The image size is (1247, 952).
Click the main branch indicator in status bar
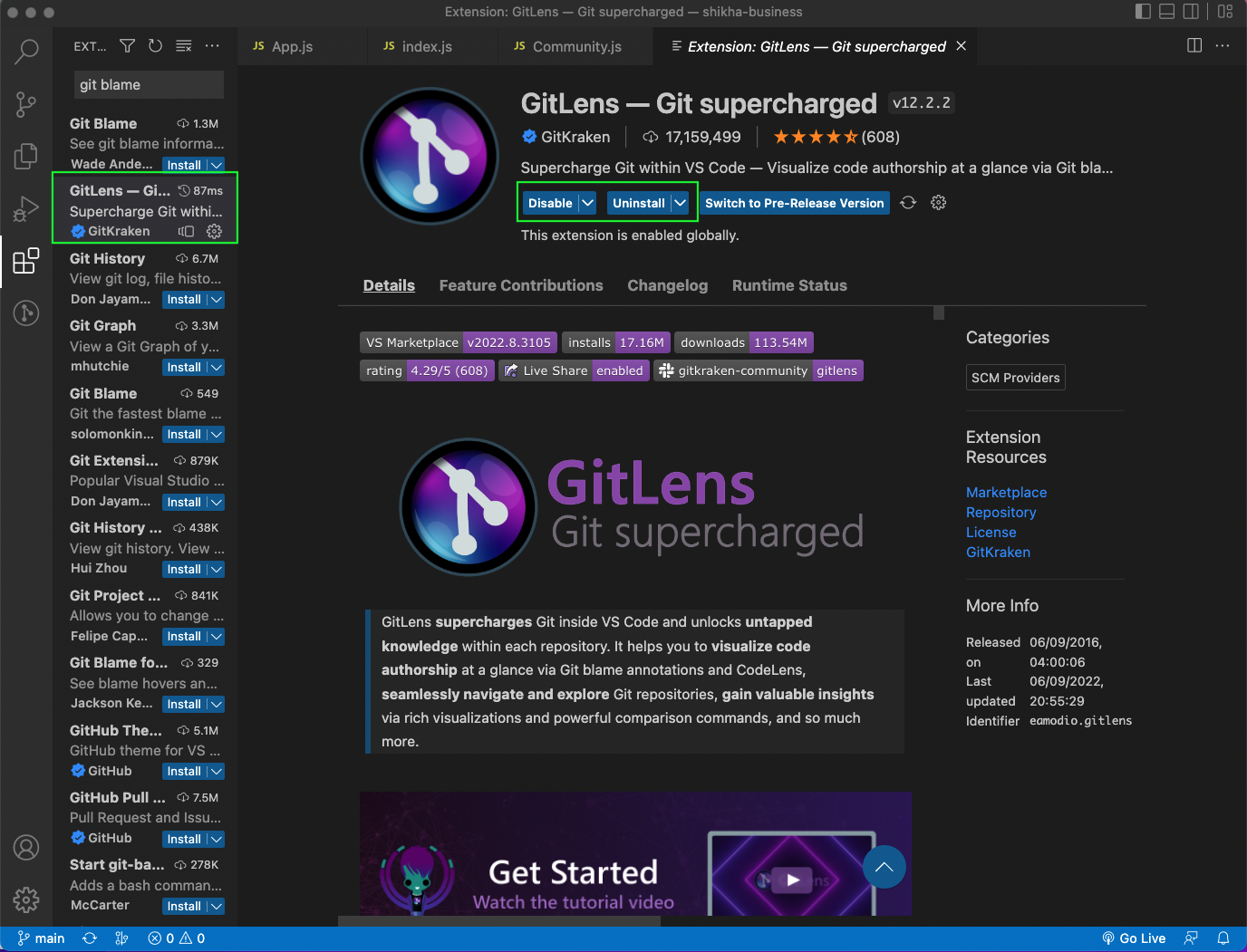pyautogui.click(x=41, y=938)
